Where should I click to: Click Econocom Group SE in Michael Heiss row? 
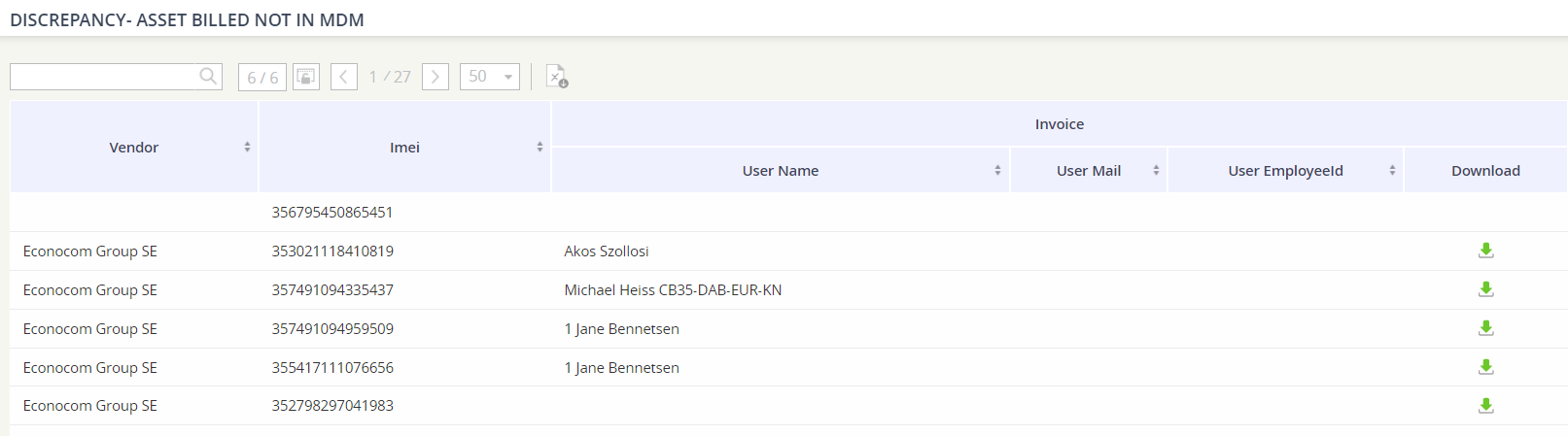(90, 289)
